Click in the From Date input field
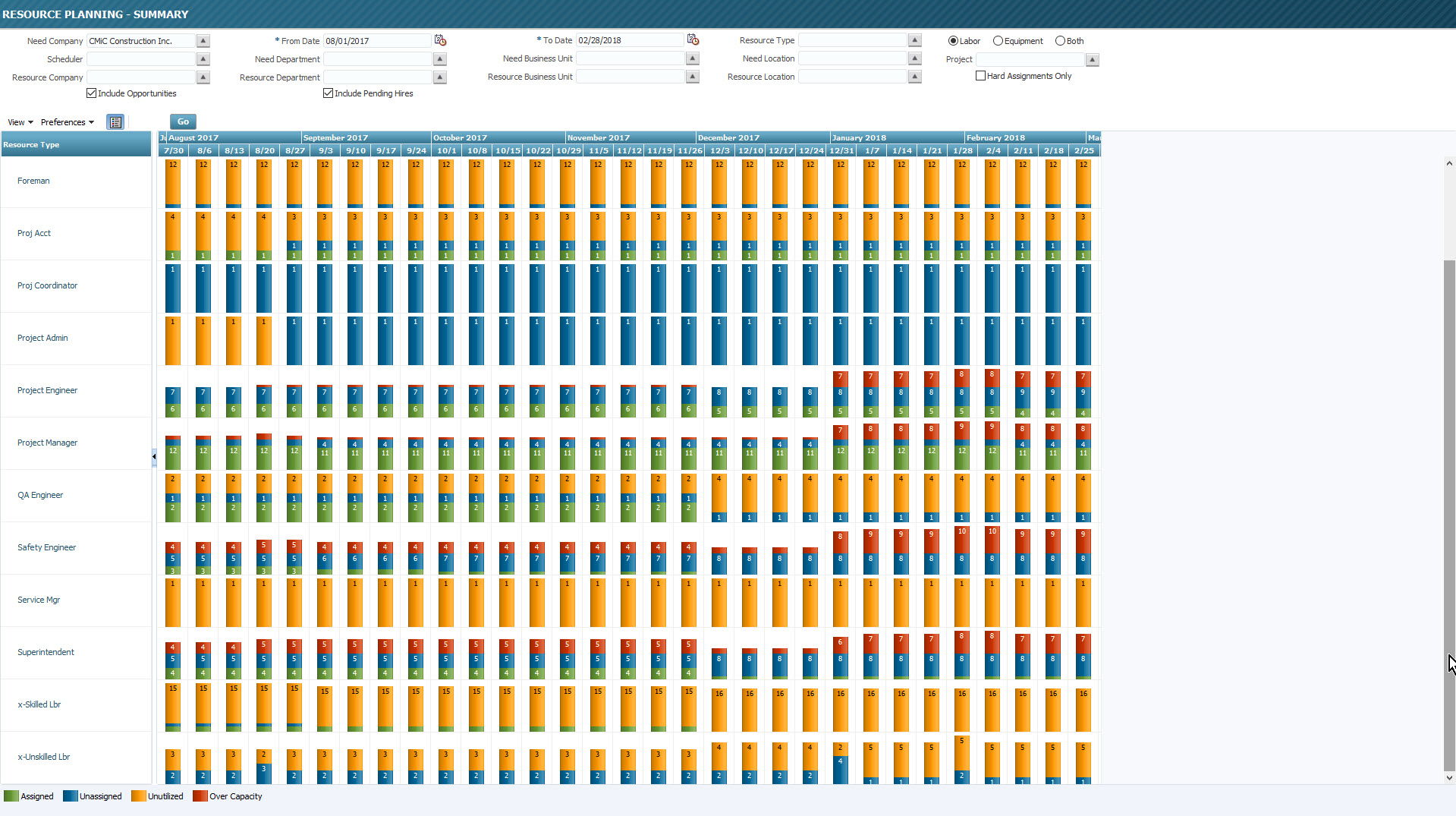 376,41
